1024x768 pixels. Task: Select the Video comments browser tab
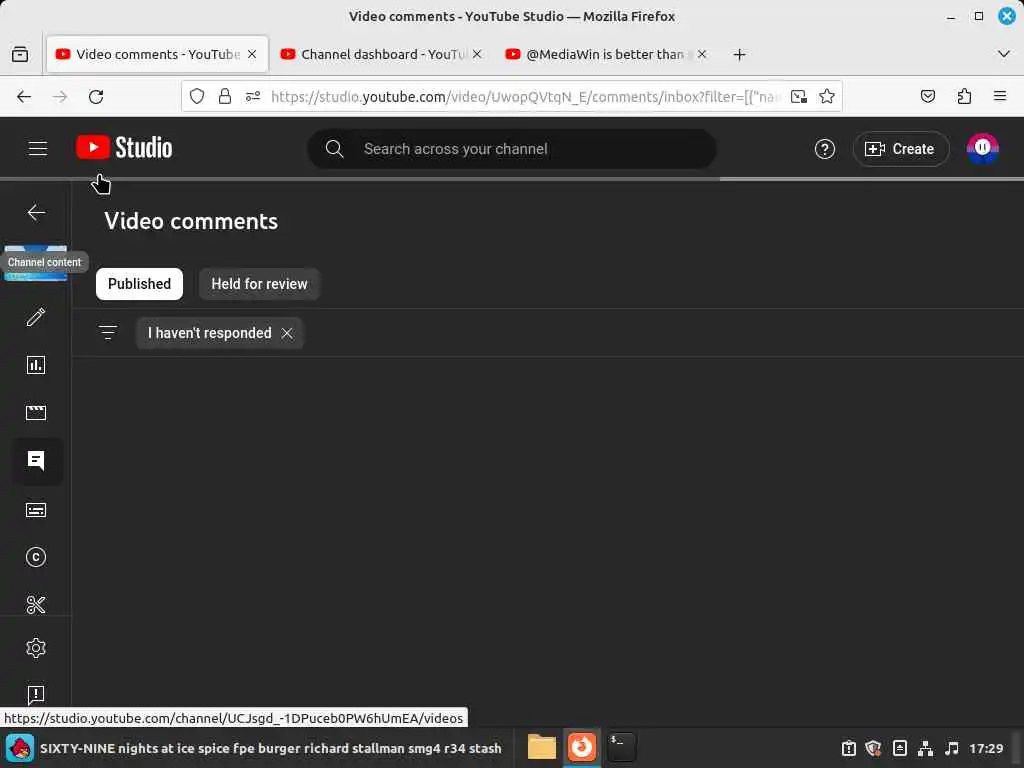[157, 54]
